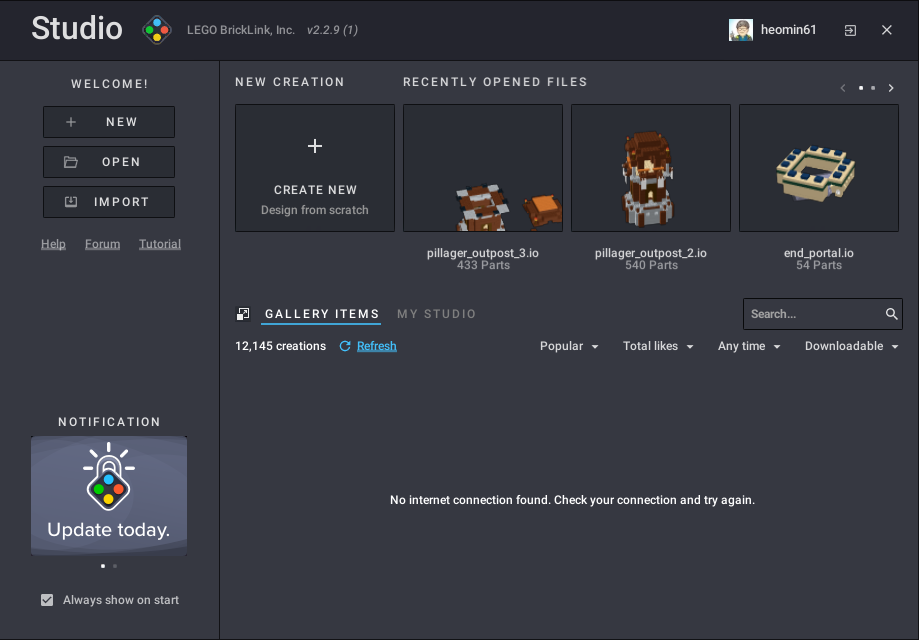This screenshot has width=919, height=640.
Task: Click the CREATE NEW design tile
Action: pyautogui.click(x=315, y=168)
